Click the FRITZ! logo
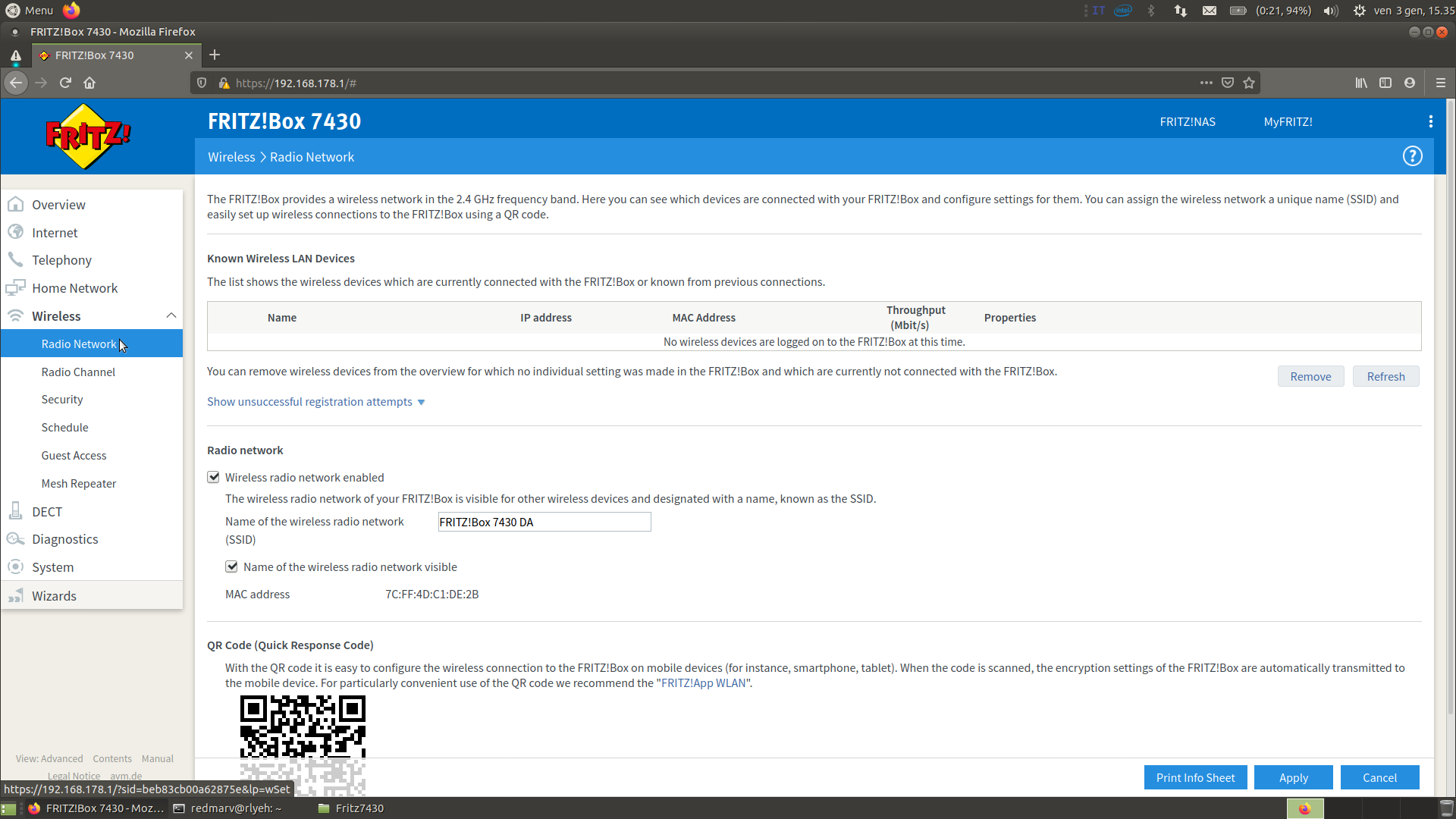Screen dimensions: 1456x819 pyautogui.click(x=88, y=136)
